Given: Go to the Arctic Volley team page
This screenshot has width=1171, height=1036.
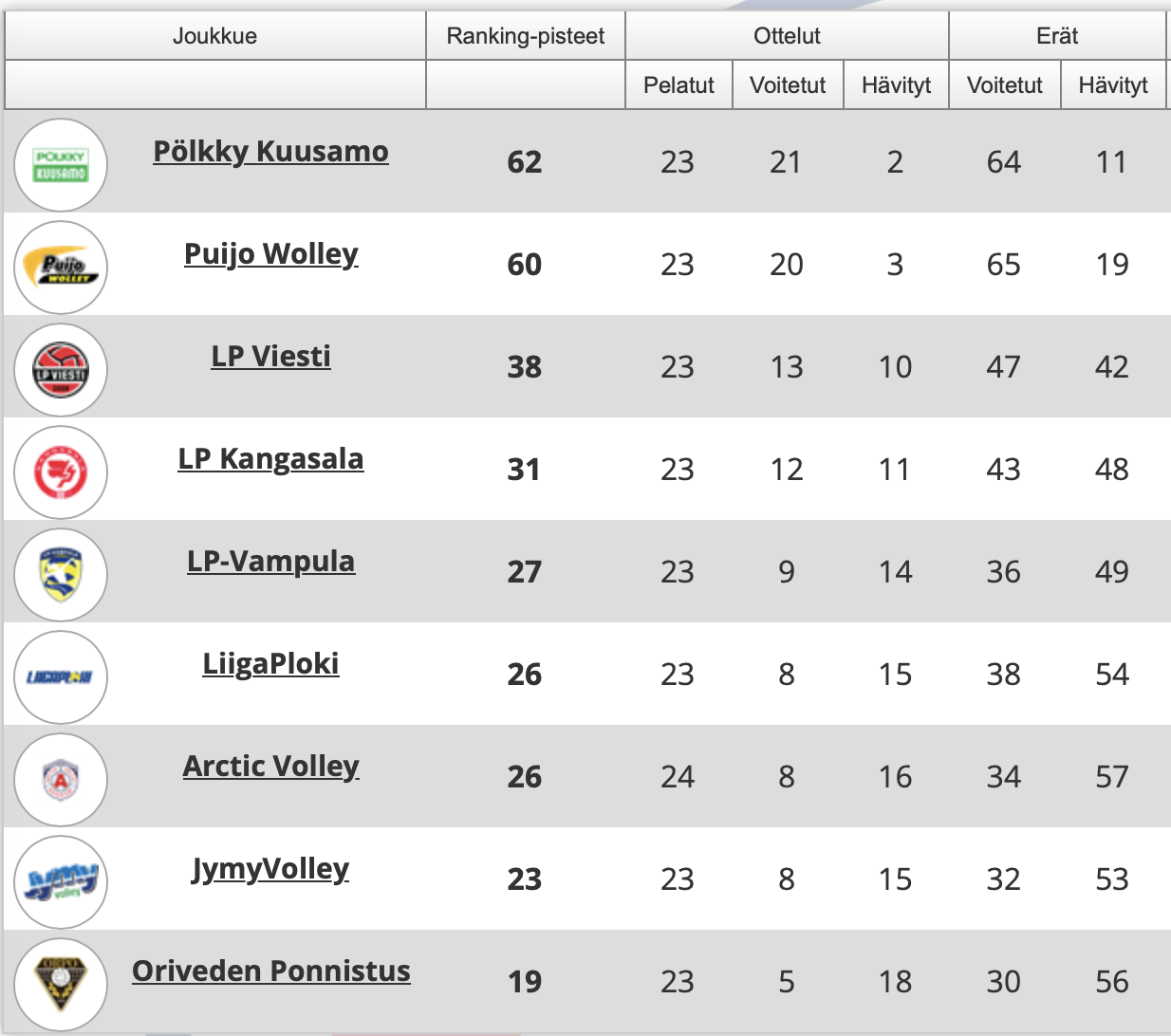Looking at the screenshot, I should (x=270, y=767).
